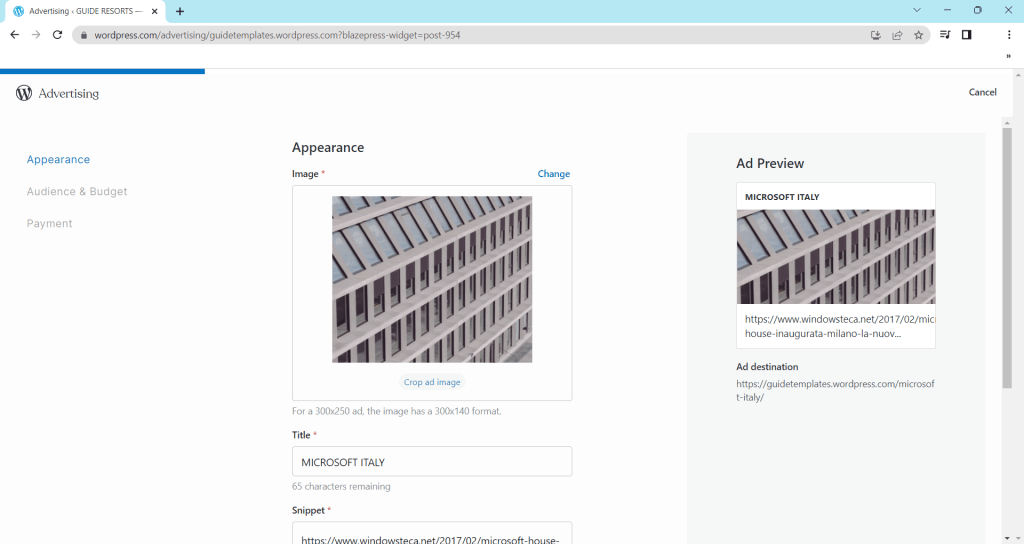Image resolution: width=1024 pixels, height=544 pixels.
Task: Click the page's vertical scrollbar
Action: [x=1007, y=258]
